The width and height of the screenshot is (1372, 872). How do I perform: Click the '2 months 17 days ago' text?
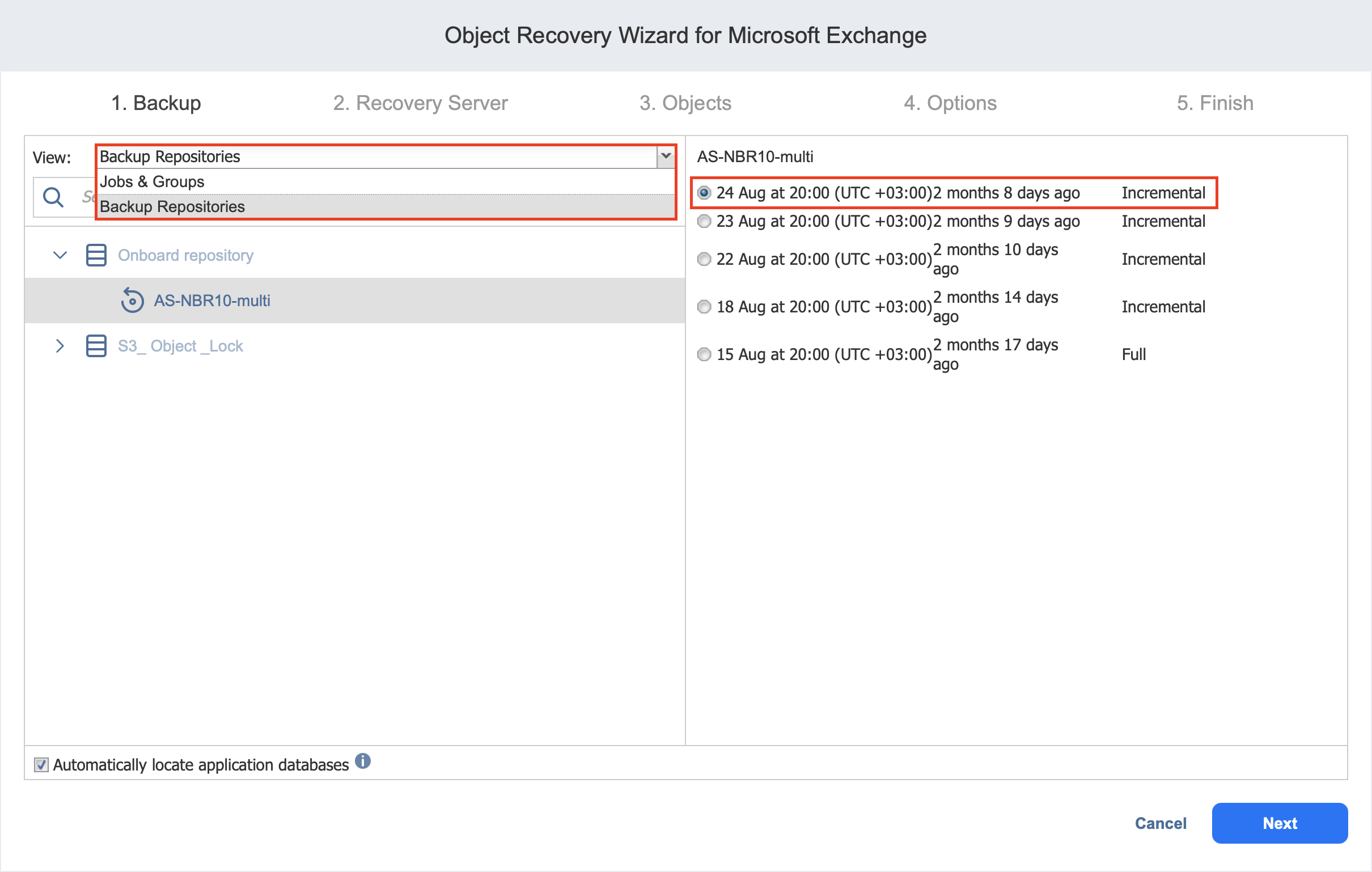(996, 354)
